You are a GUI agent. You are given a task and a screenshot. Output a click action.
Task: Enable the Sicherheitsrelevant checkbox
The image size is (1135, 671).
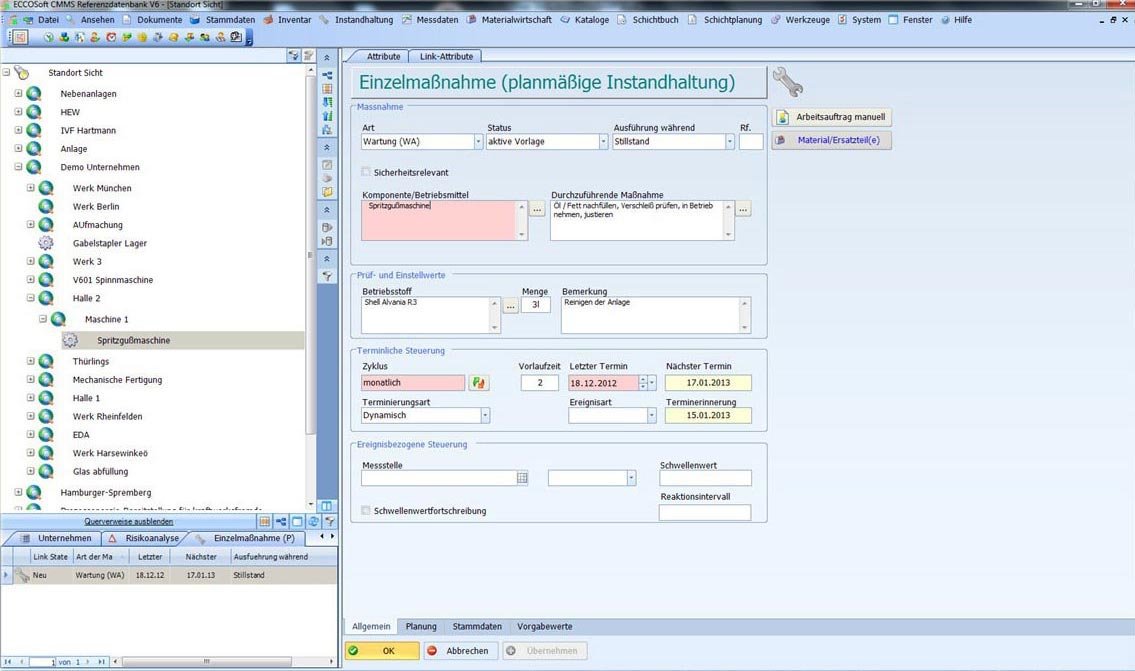367,172
